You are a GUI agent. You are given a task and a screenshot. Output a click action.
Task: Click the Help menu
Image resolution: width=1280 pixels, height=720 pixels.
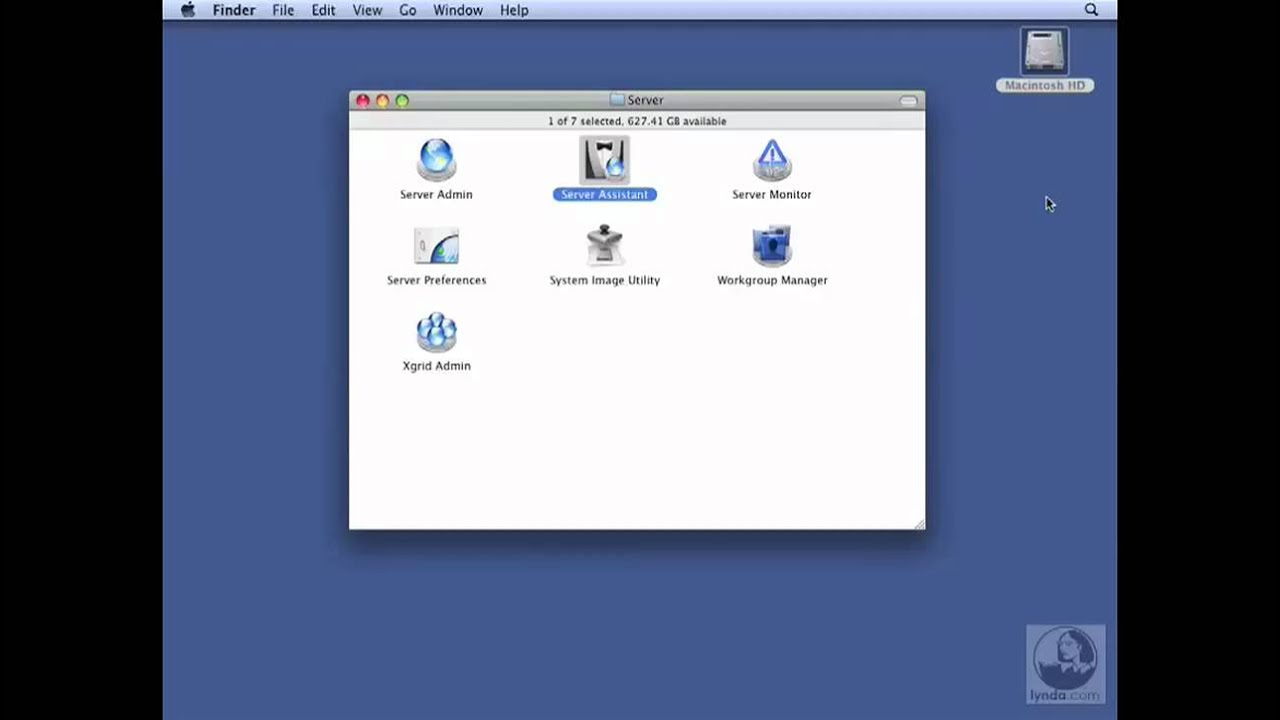tap(514, 10)
